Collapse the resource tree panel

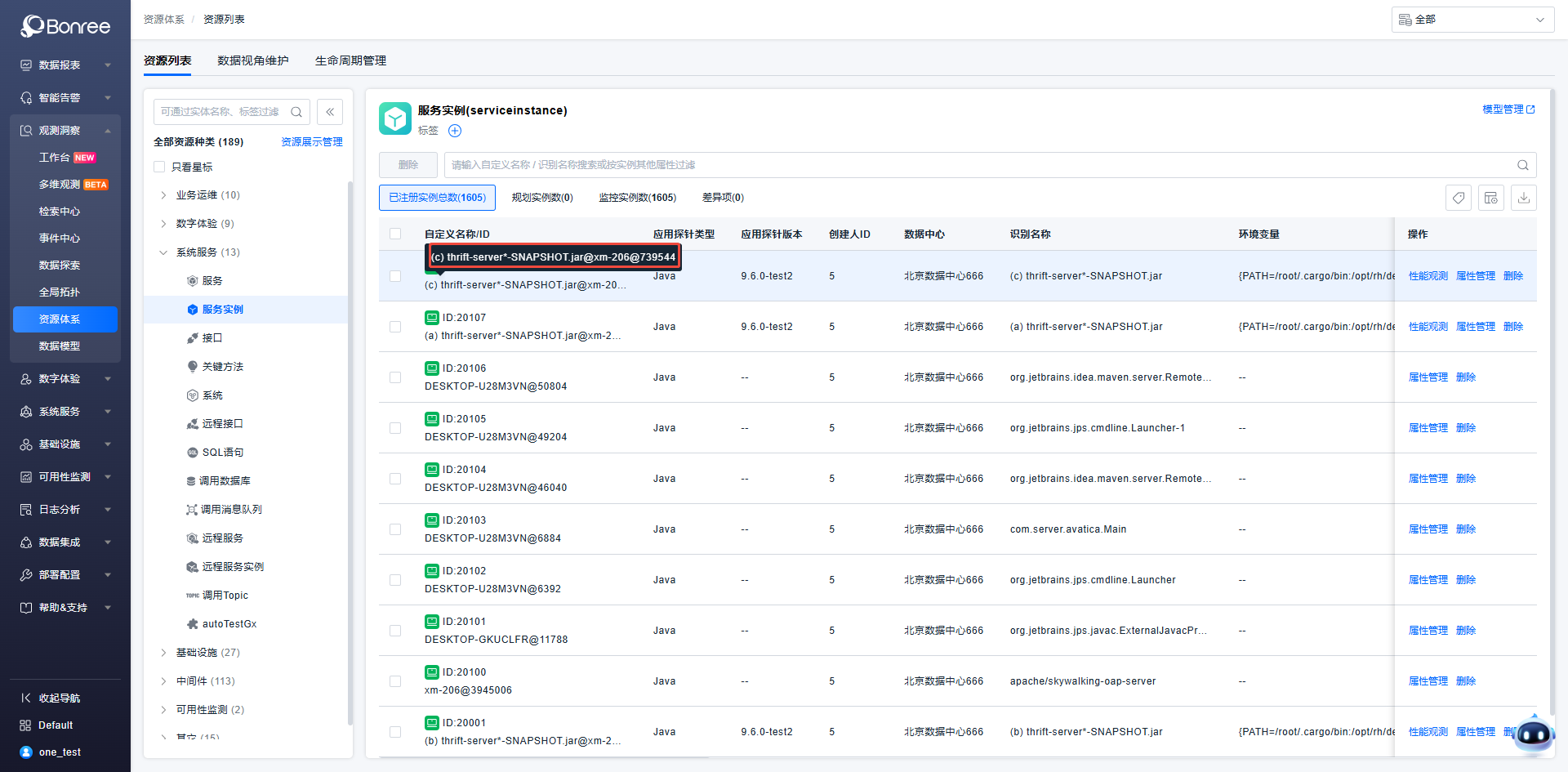click(x=330, y=112)
